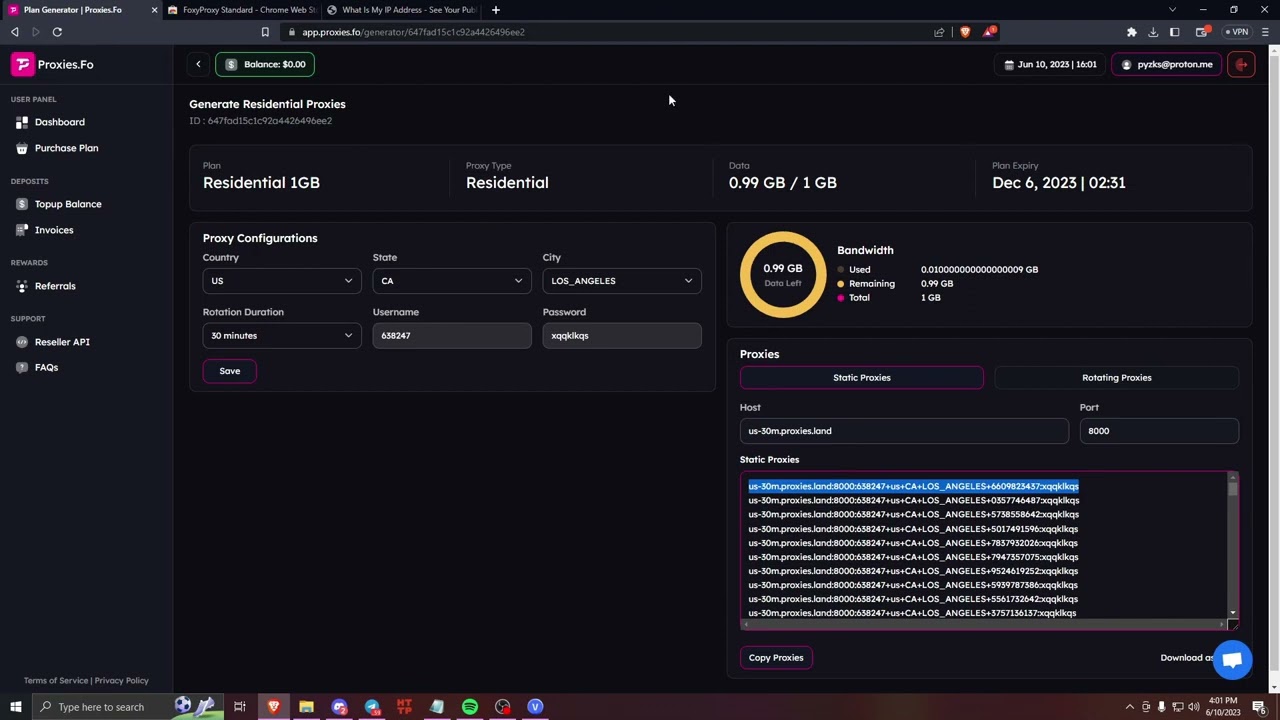This screenshot has width=1280, height=720.
Task: Open Telegram from the taskbar
Action: point(372,707)
